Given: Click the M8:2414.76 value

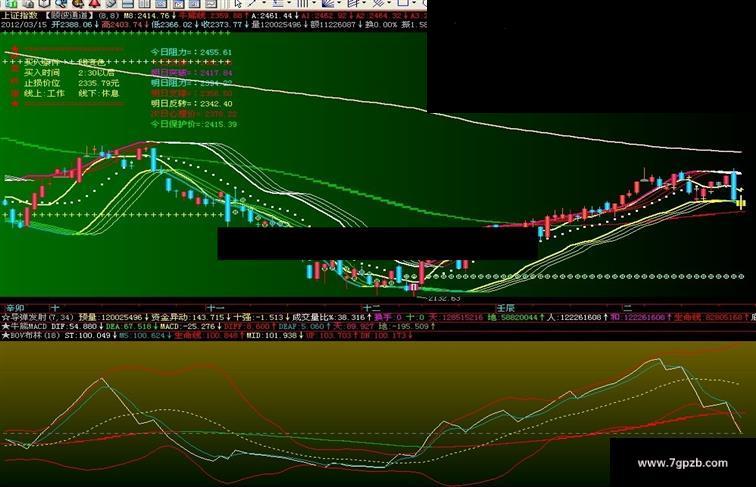Looking at the screenshot, I should pyautogui.click(x=147, y=15).
